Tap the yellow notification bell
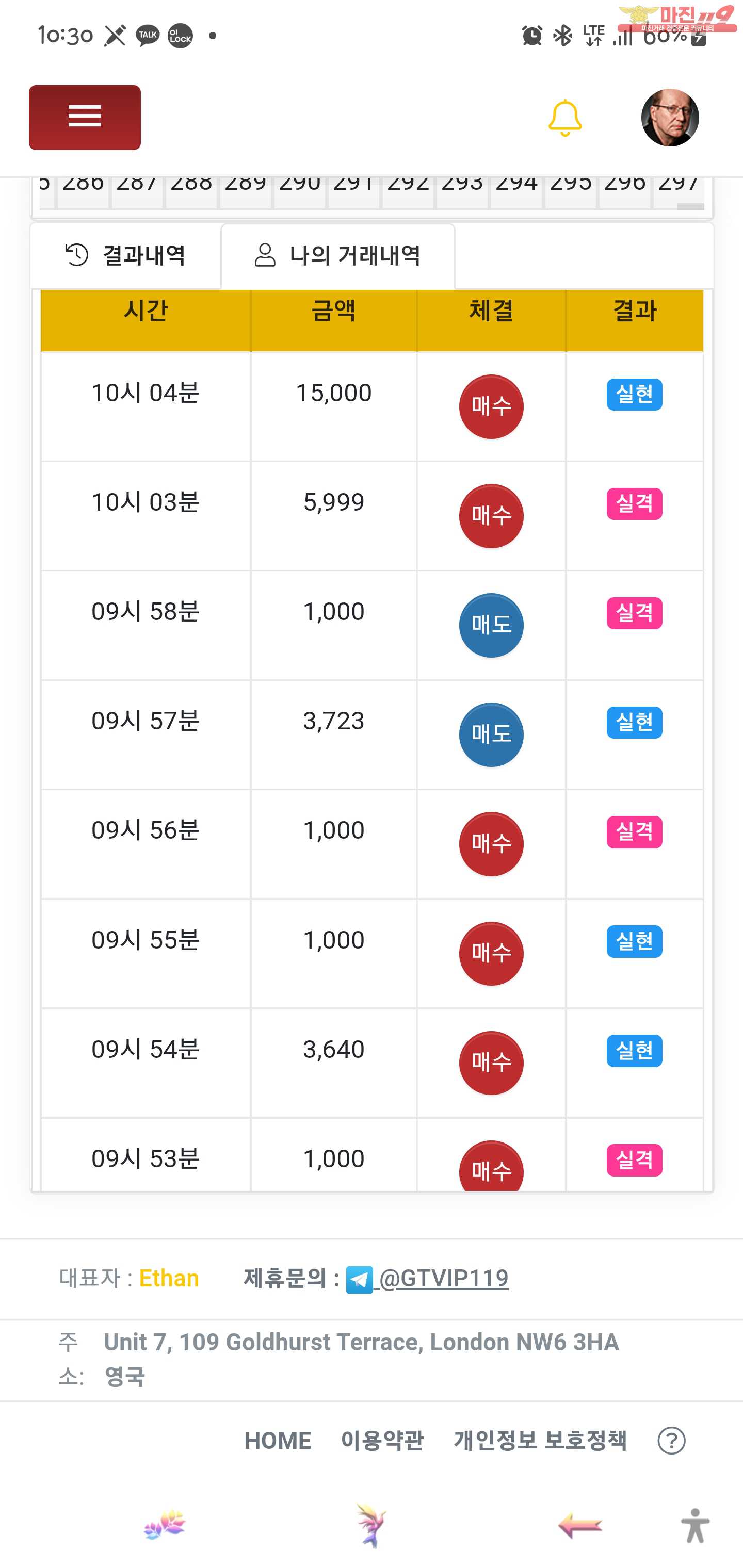This screenshot has height=1568, width=743. point(564,118)
